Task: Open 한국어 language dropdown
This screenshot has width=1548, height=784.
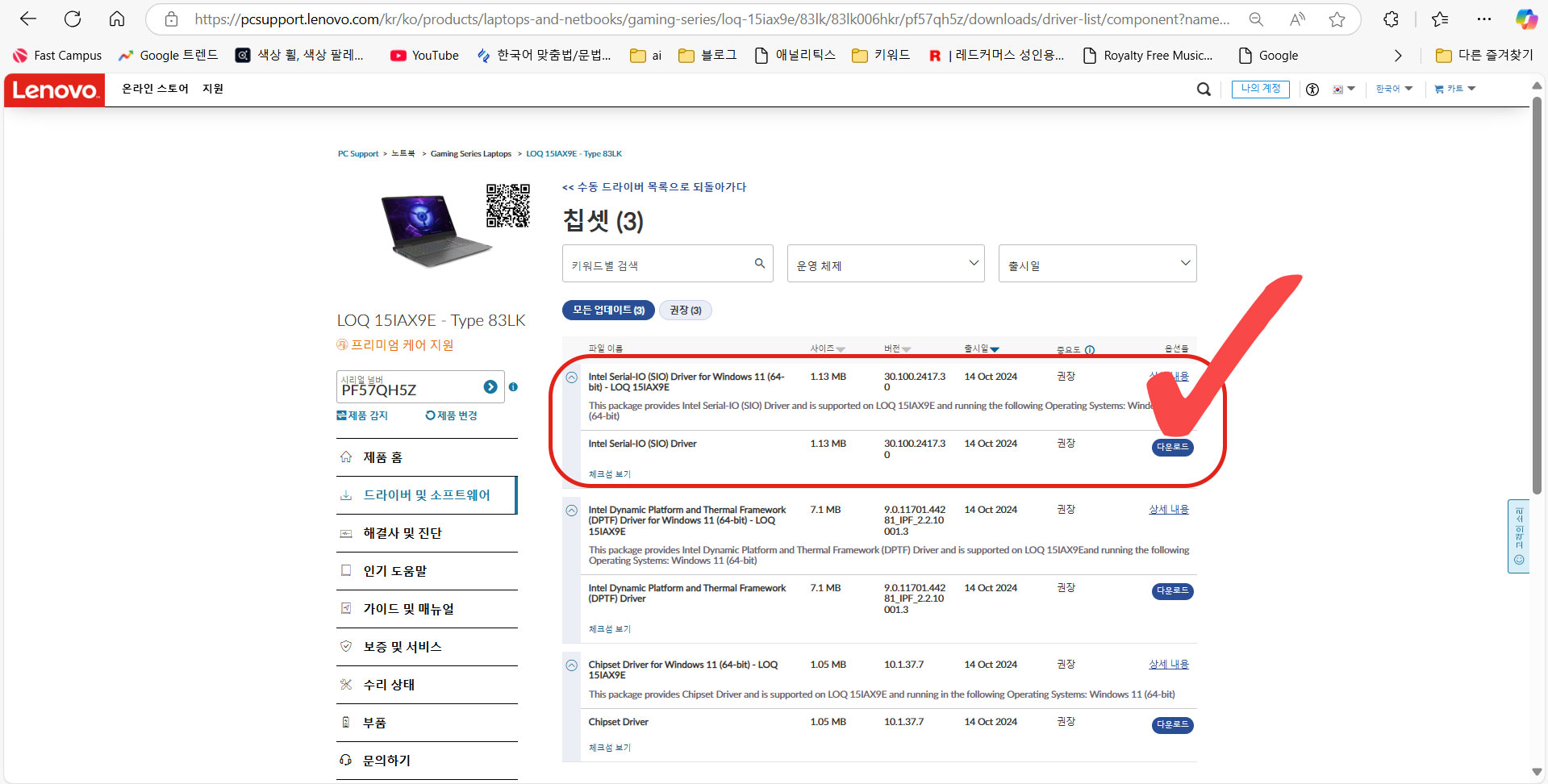Action: point(1394,90)
